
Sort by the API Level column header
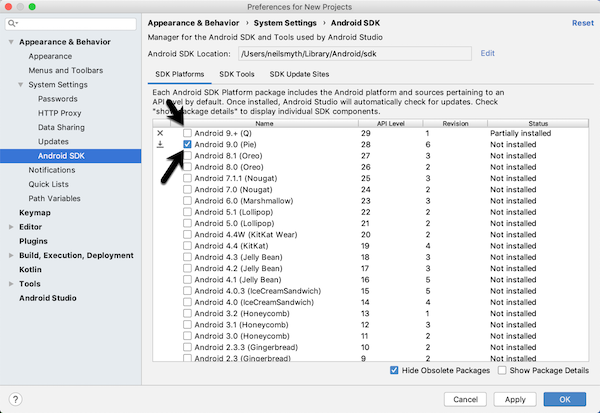(391, 123)
